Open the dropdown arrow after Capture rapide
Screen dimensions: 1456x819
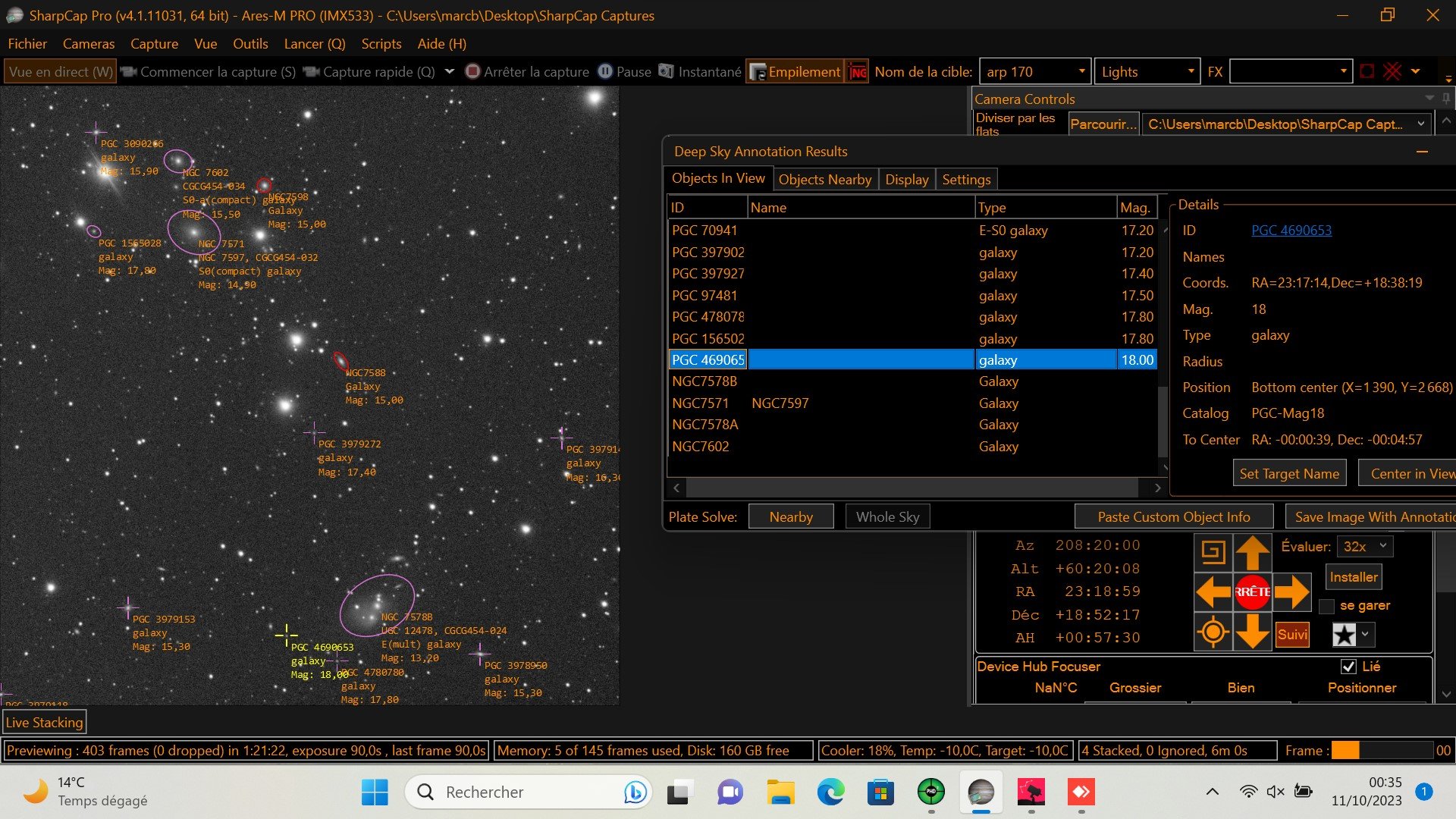[x=449, y=72]
